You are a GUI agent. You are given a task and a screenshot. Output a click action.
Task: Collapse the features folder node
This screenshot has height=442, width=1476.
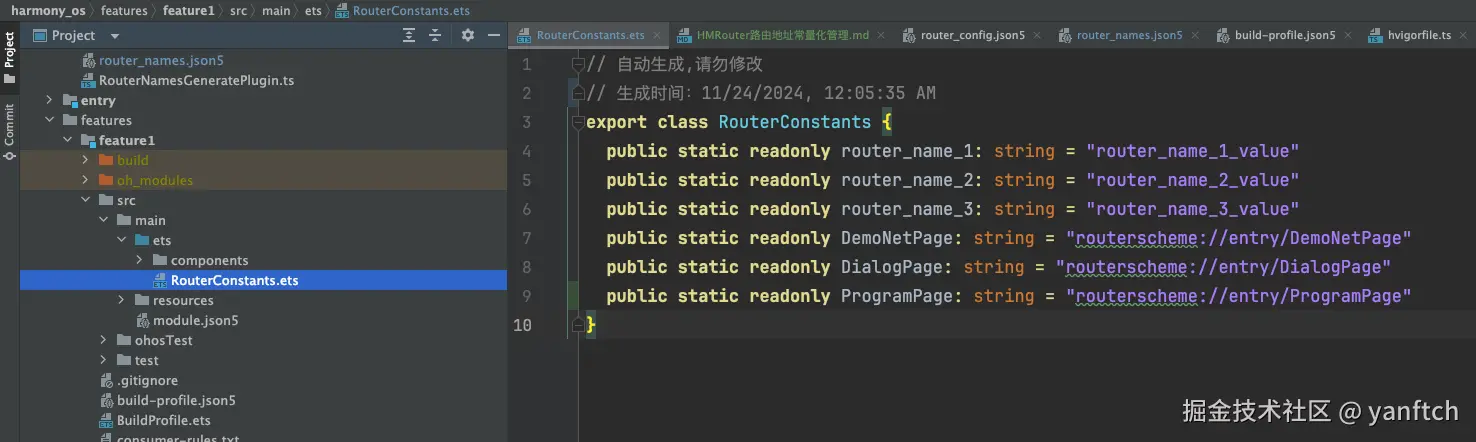tap(49, 120)
